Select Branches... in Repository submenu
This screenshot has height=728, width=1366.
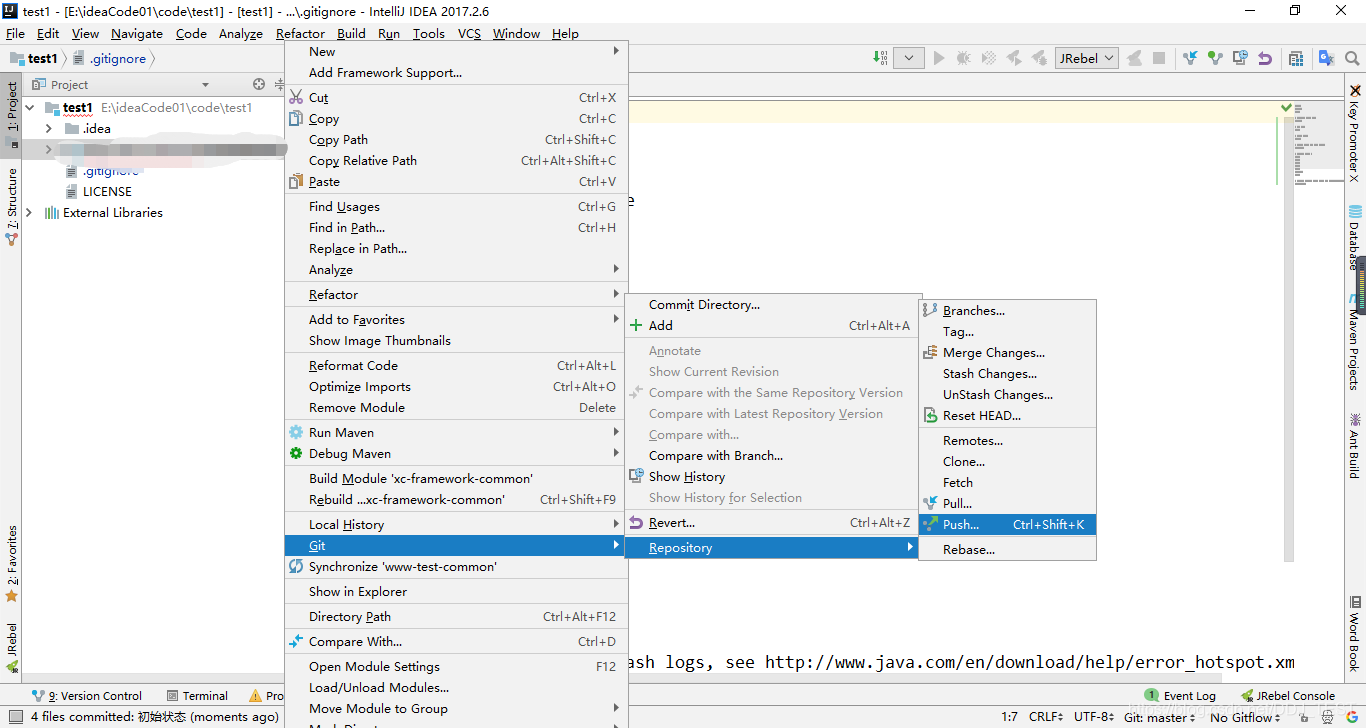click(1008, 310)
